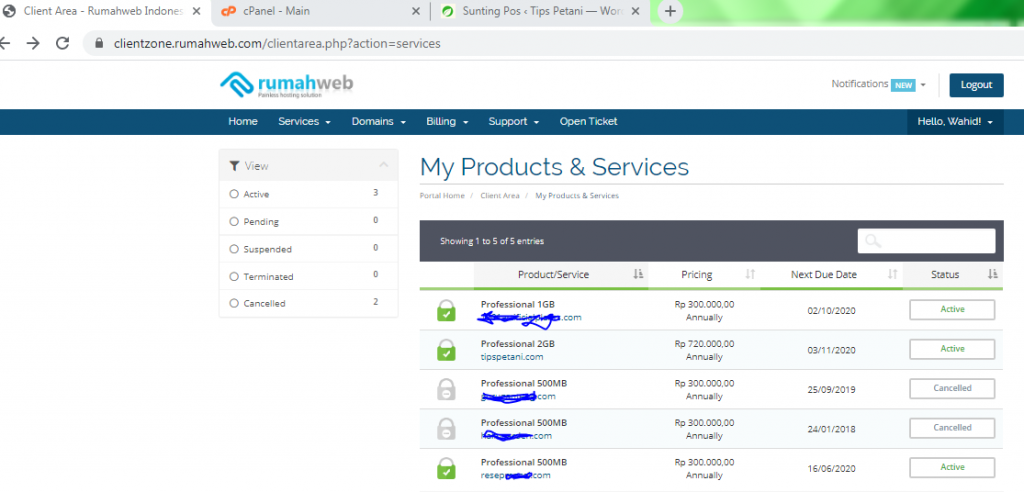The image size is (1024, 492).
Task: Click the browser address bar URL
Action: point(277,44)
